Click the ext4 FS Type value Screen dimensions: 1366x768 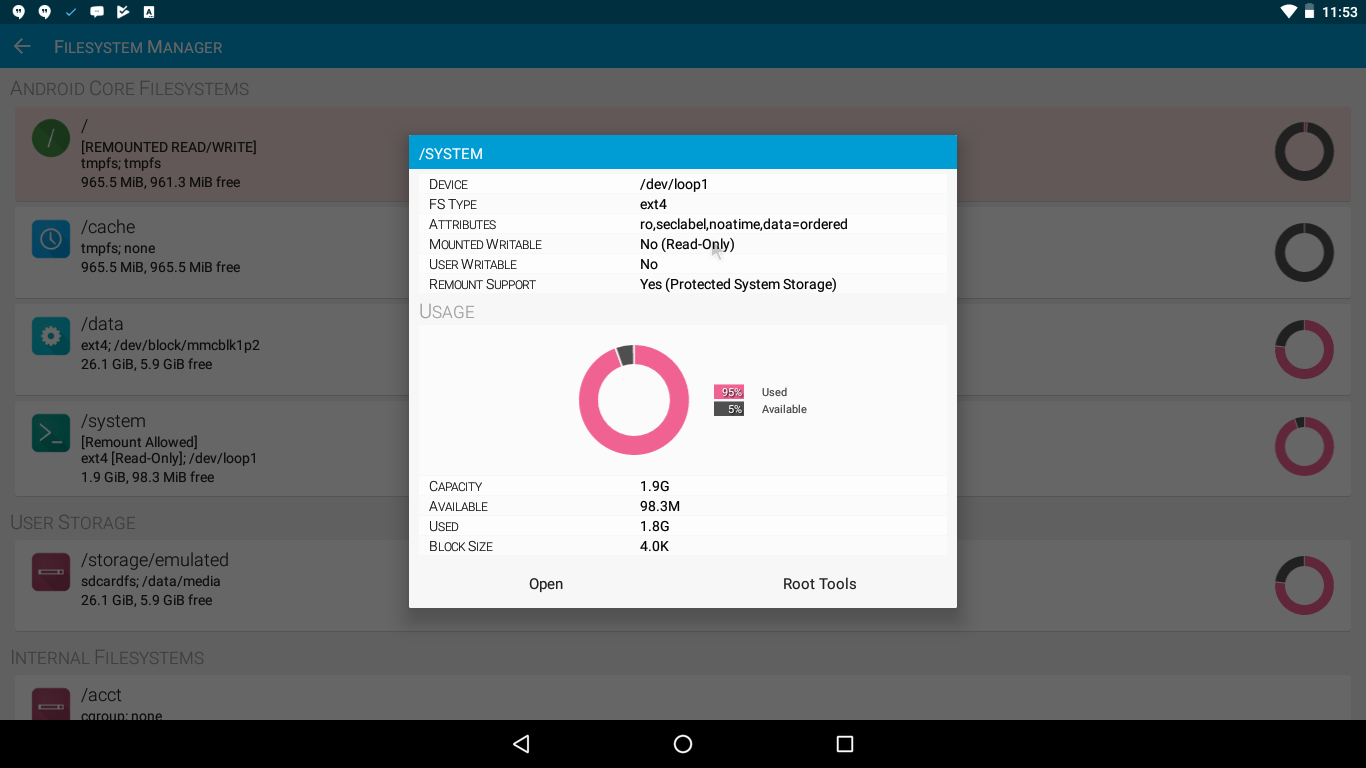coord(653,204)
